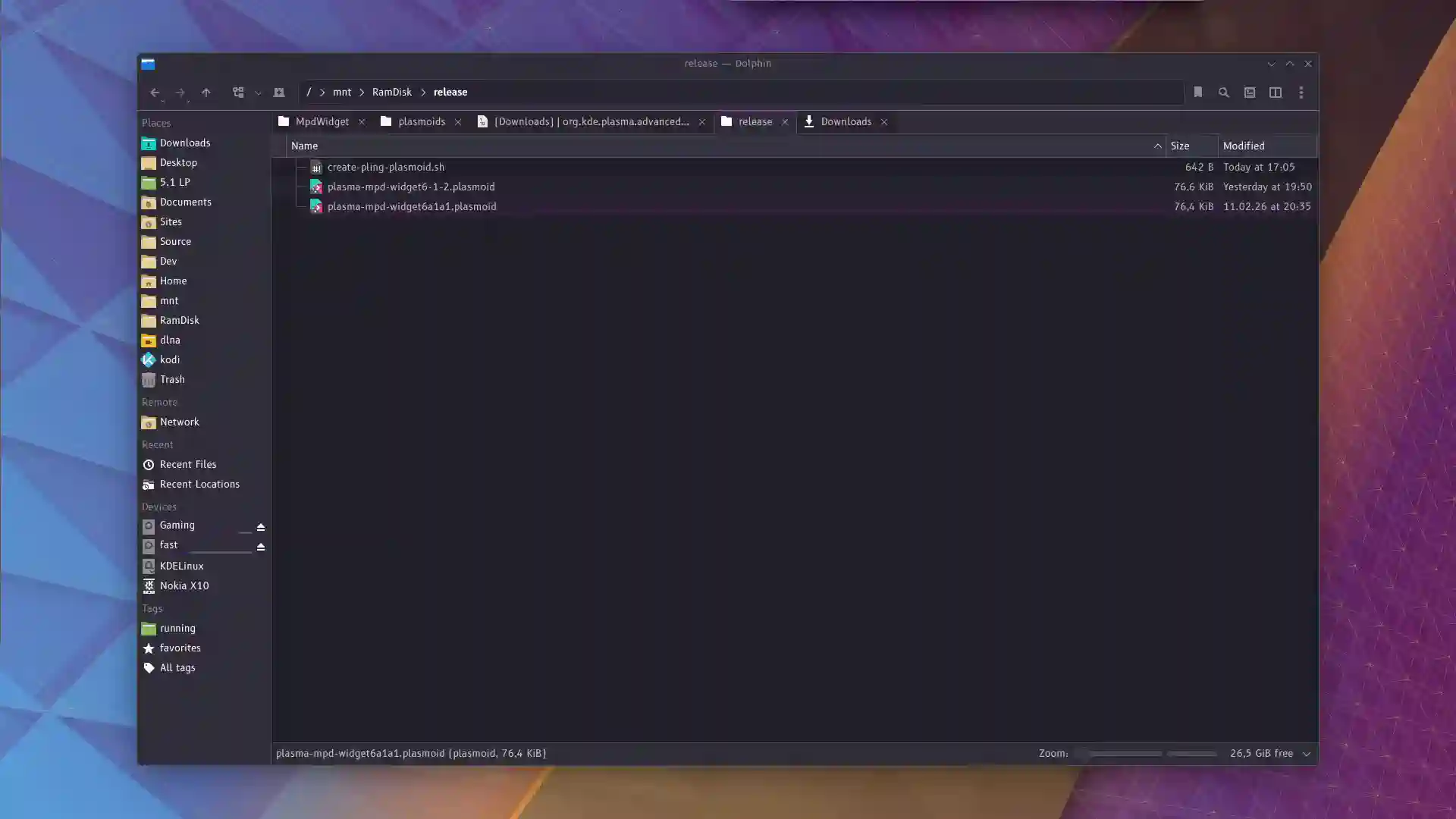Viewport: 1456px width, 819px height.
Task: Click the RamDisk breadcrumb segment
Action: point(391,93)
